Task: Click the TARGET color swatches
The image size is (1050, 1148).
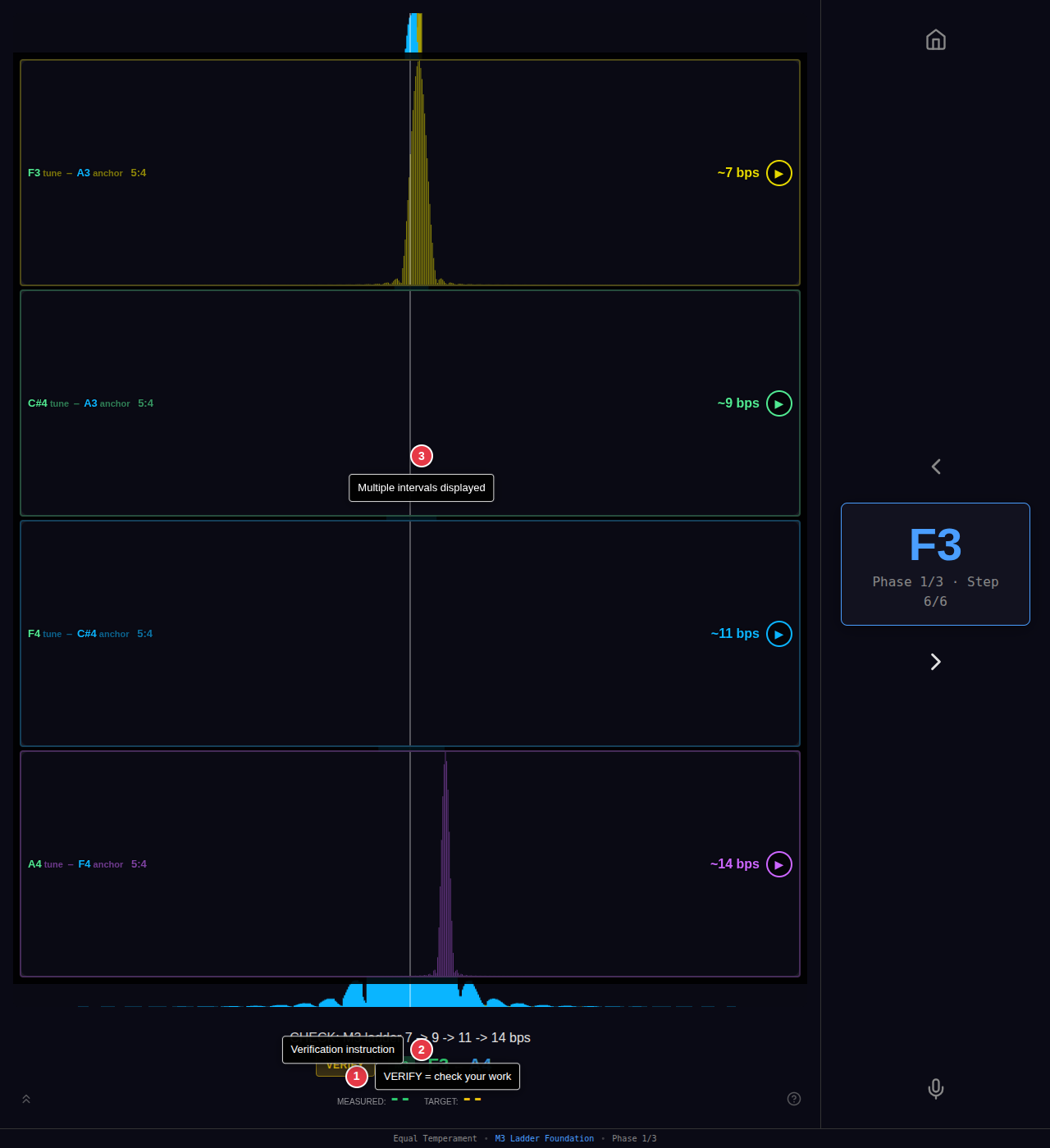Action: (474, 1101)
